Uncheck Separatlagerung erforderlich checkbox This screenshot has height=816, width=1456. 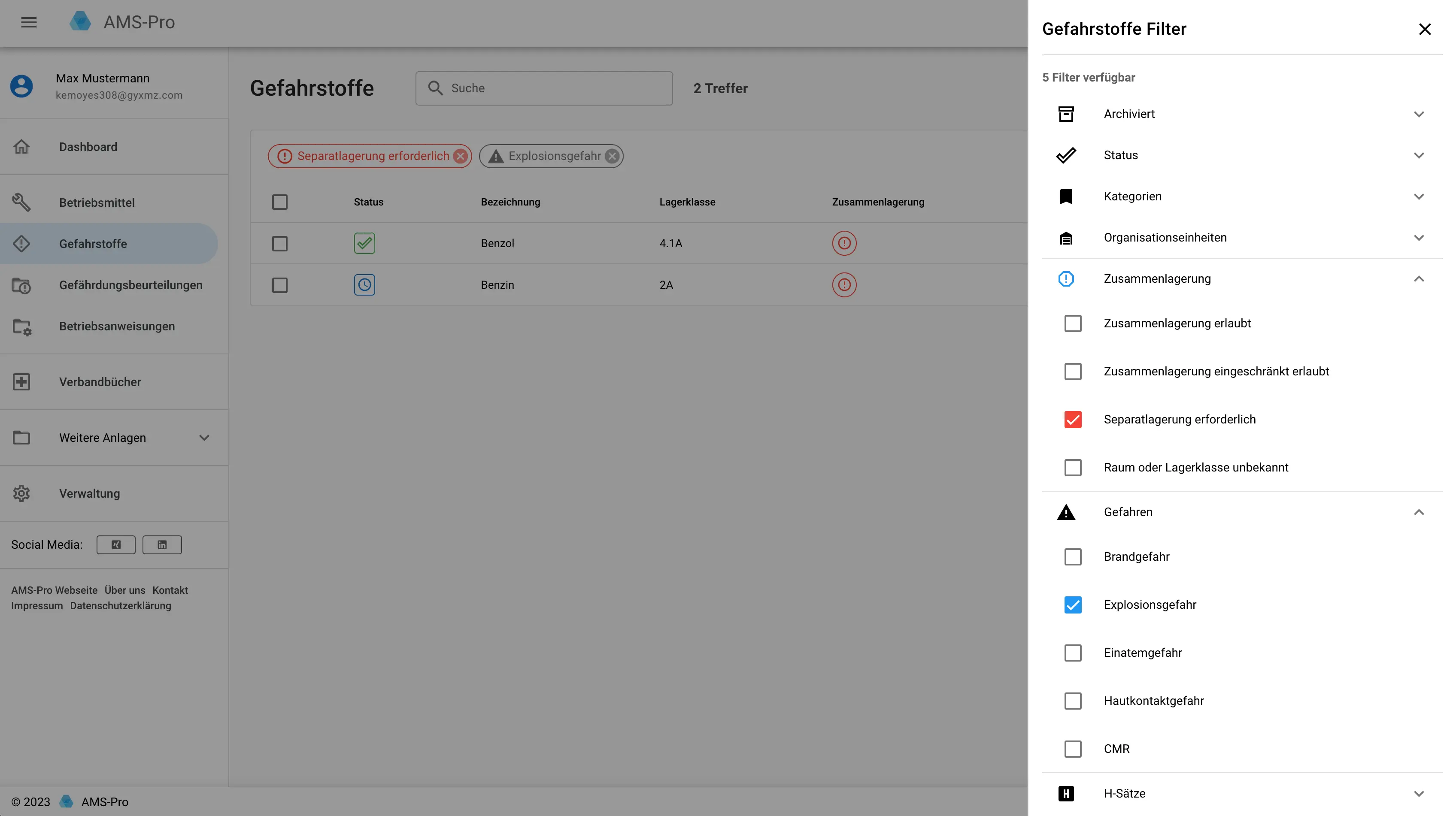click(1073, 419)
